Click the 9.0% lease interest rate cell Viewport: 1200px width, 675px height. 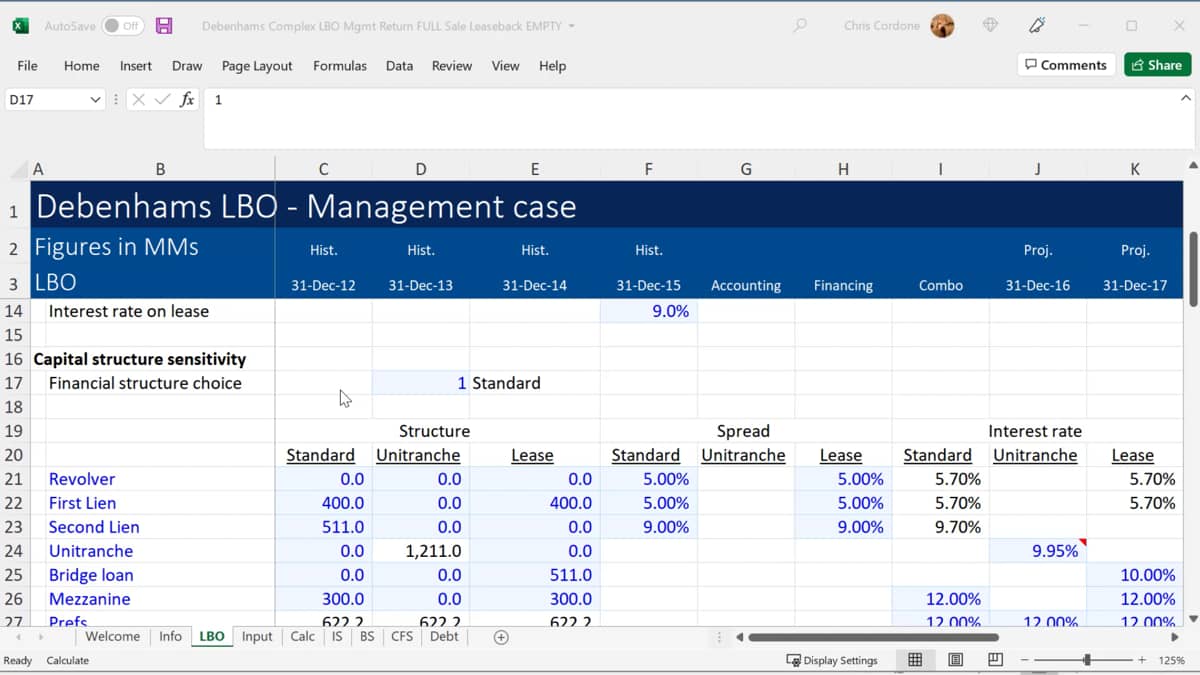coord(649,311)
